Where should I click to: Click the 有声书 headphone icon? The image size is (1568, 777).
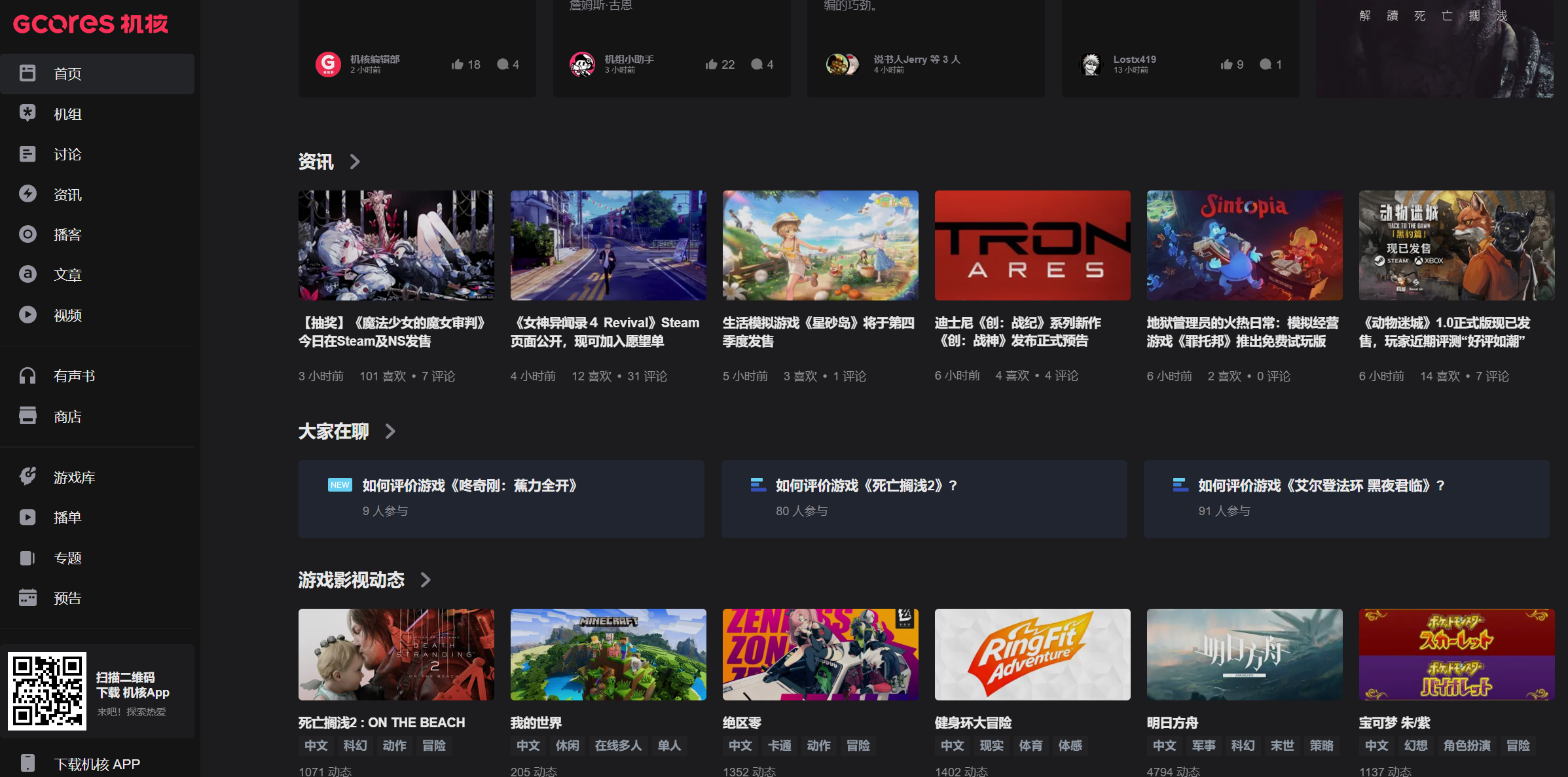tap(27, 376)
